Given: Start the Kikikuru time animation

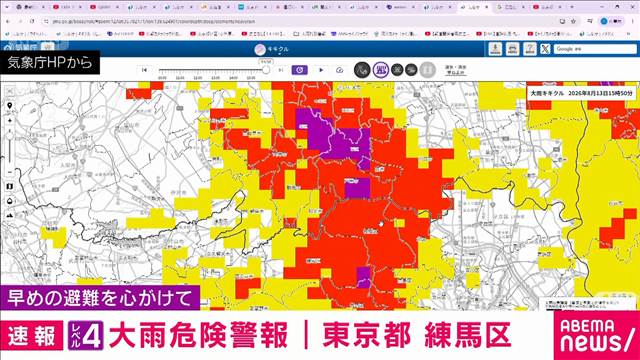Looking at the screenshot, I should 321,70.
